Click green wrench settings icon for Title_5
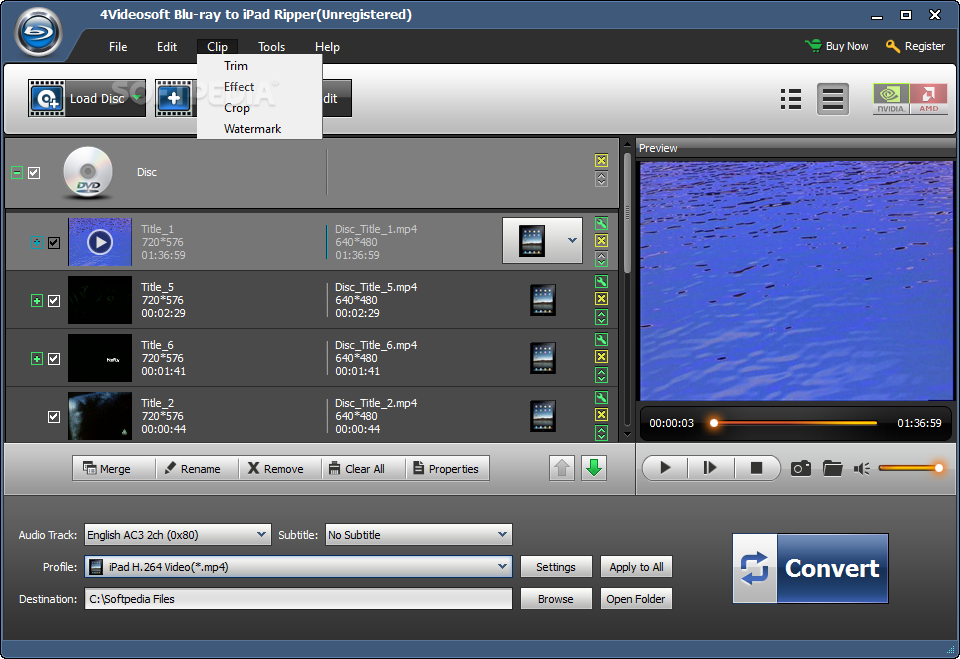Screen dimensions: 960x659 click(x=601, y=282)
